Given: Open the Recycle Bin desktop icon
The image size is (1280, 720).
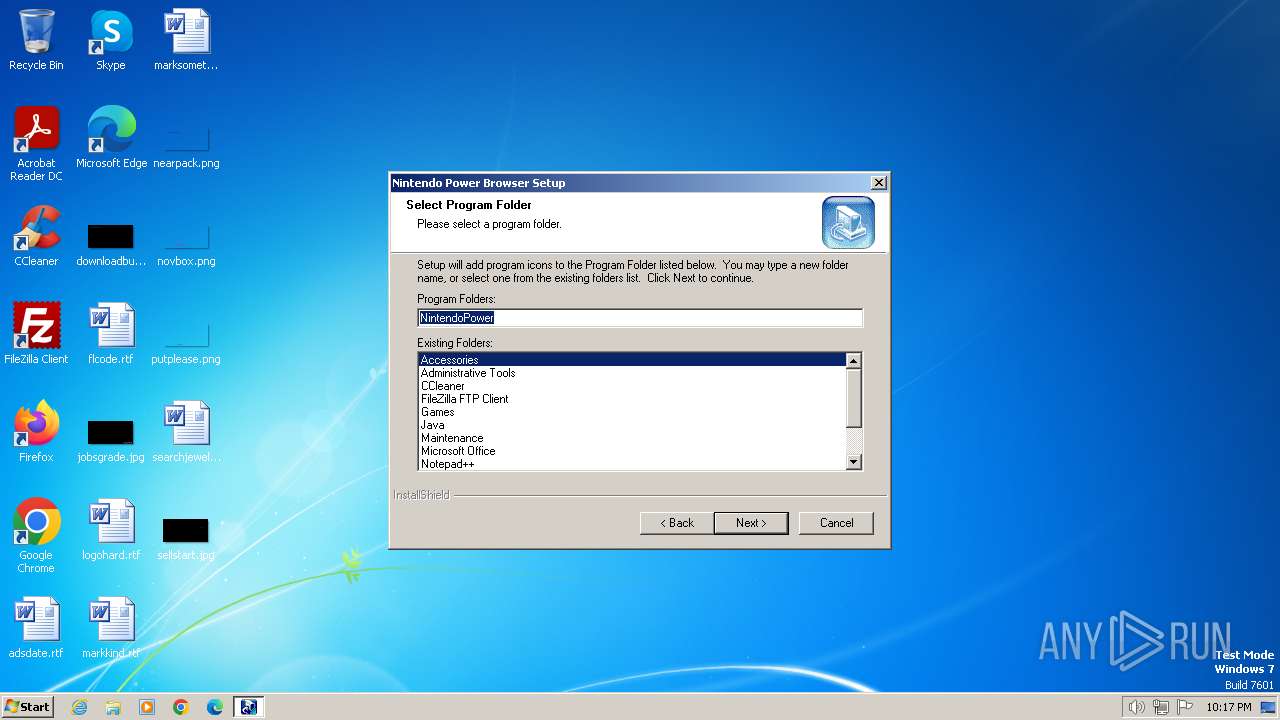Looking at the screenshot, I should [x=36, y=40].
